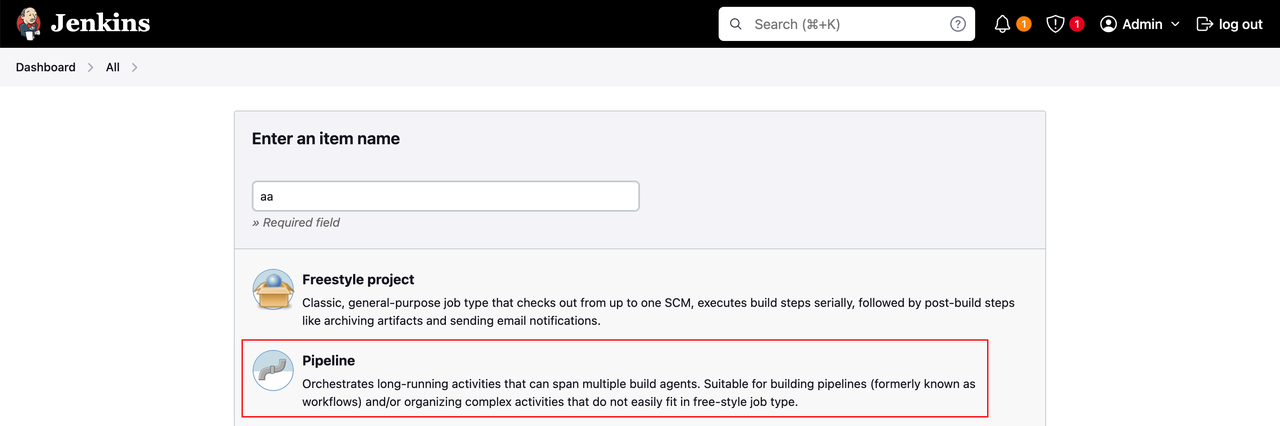Choose the Pipeline item title
The image size is (1280, 426).
tap(329, 360)
